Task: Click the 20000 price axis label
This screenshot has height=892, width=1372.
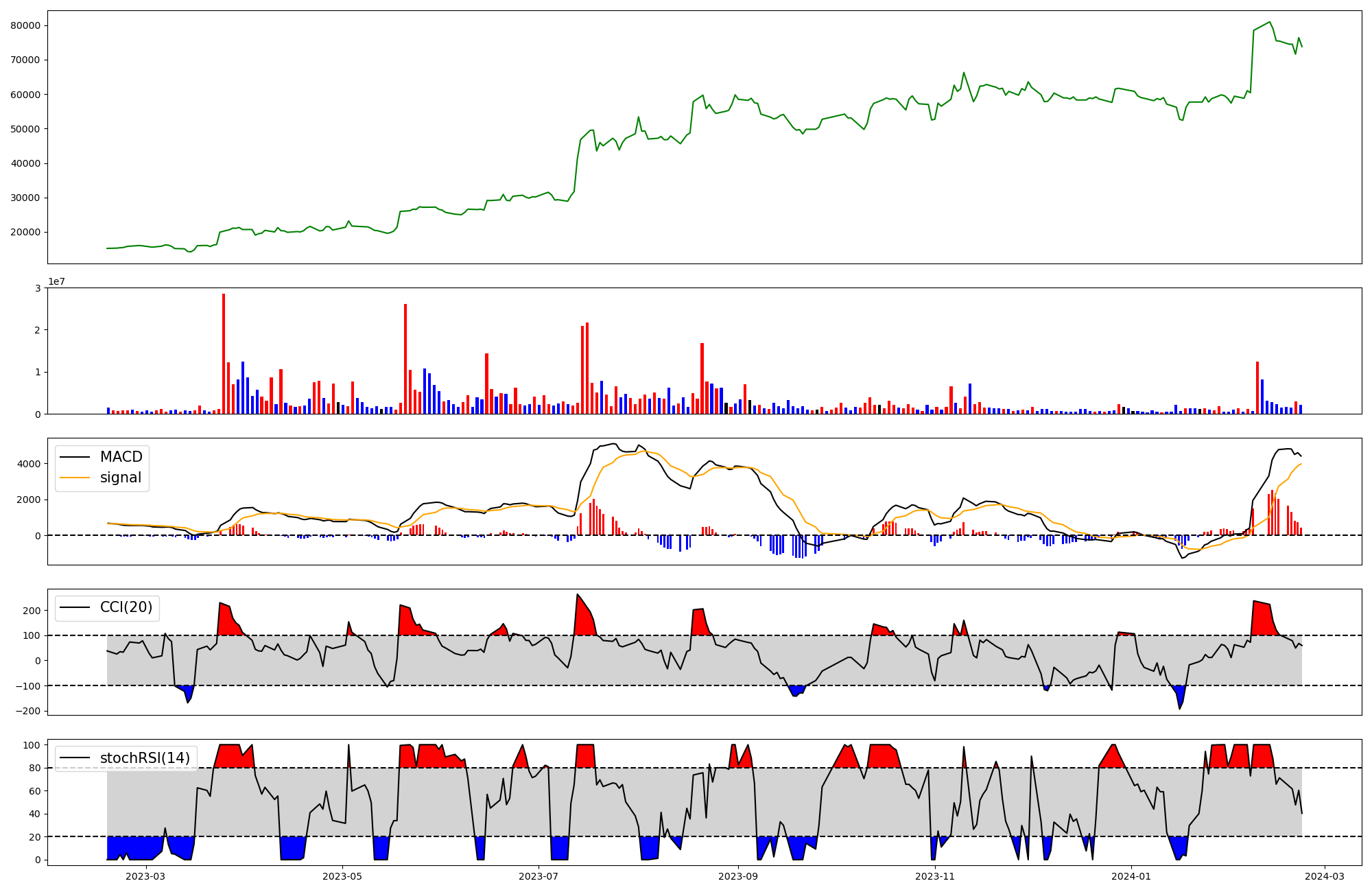Action: click(26, 232)
